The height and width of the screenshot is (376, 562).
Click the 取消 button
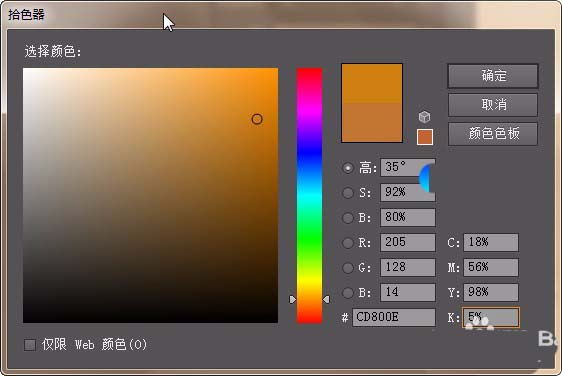[493, 105]
